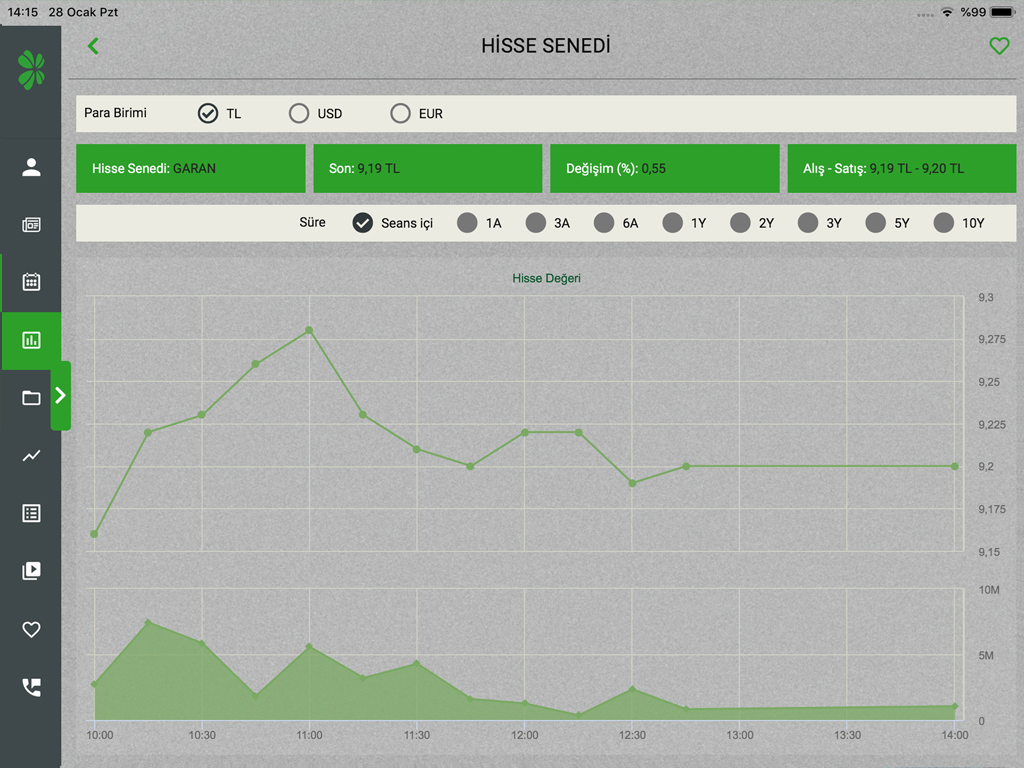Image resolution: width=1024 pixels, height=768 pixels.
Task: Open the Garanti clover logo home
Action: click(31, 70)
